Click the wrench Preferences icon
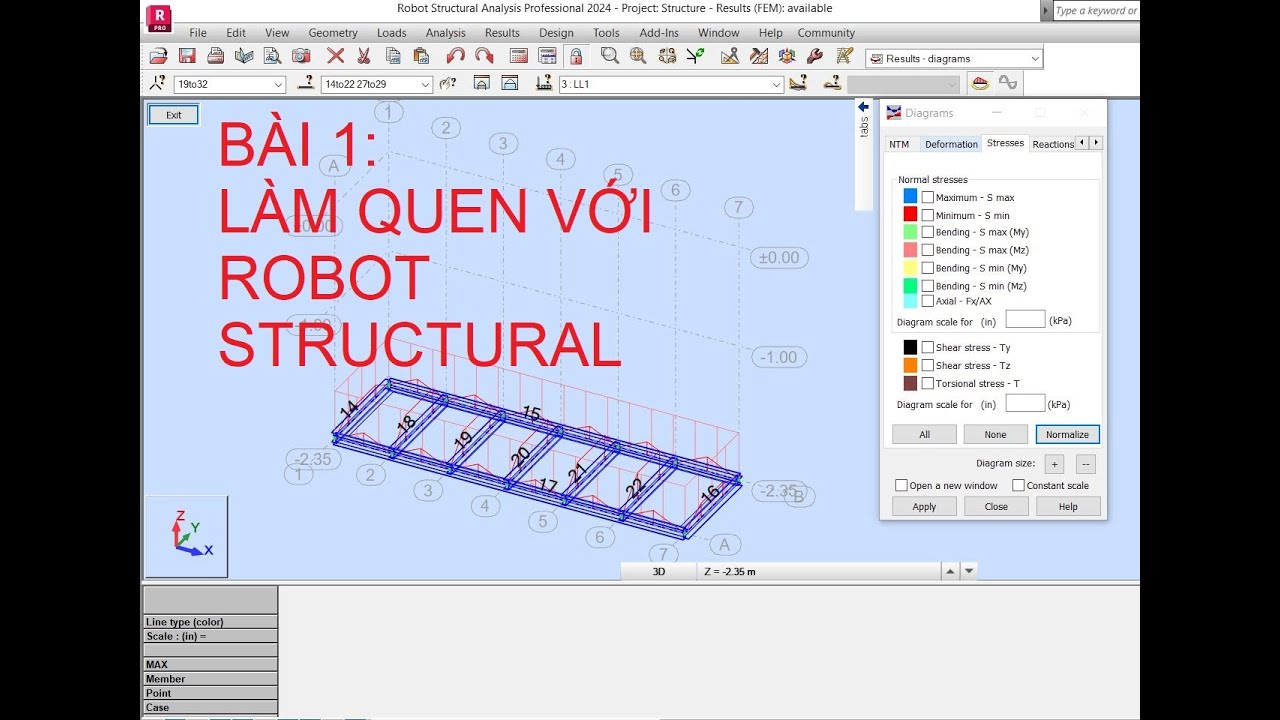Screen dimensions: 1280x720 click(814, 57)
